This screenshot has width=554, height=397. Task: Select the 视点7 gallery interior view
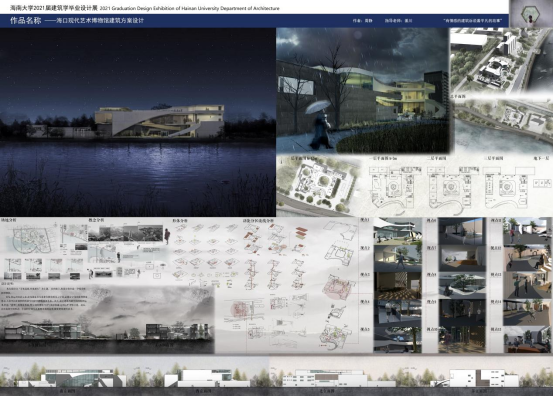462,258
